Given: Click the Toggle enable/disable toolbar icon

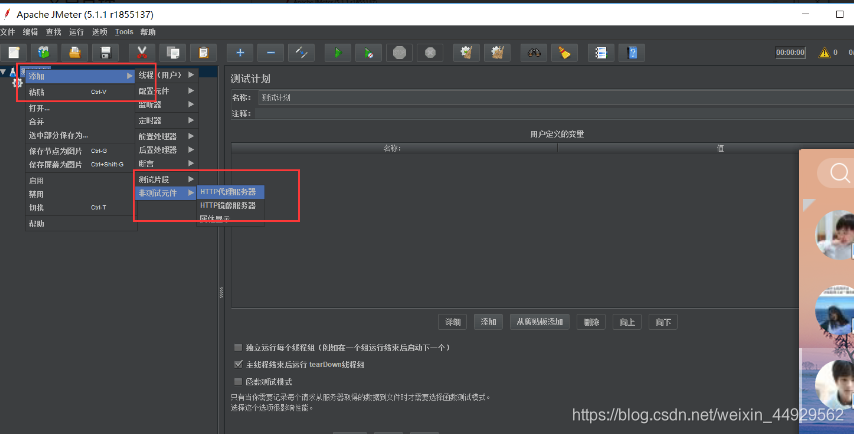Looking at the screenshot, I should (x=301, y=52).
